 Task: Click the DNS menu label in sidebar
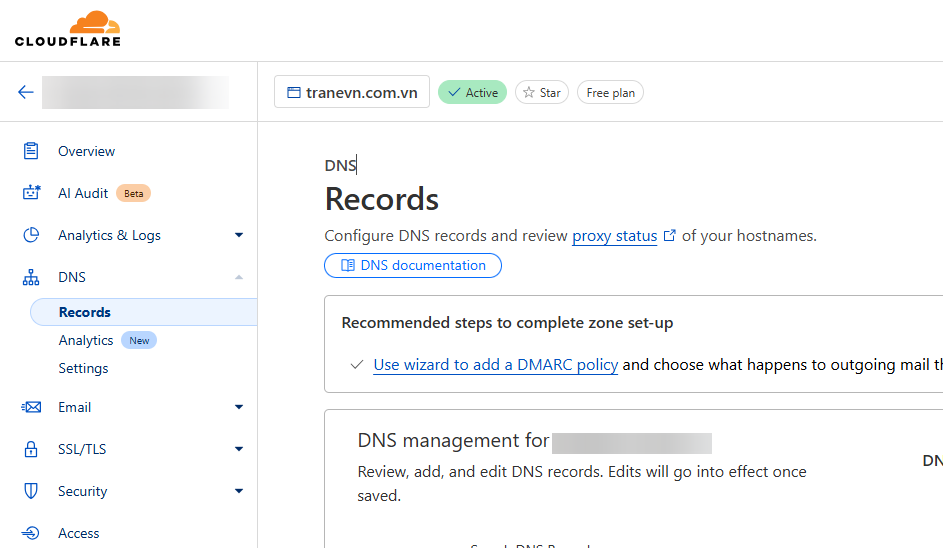(72, 277)
